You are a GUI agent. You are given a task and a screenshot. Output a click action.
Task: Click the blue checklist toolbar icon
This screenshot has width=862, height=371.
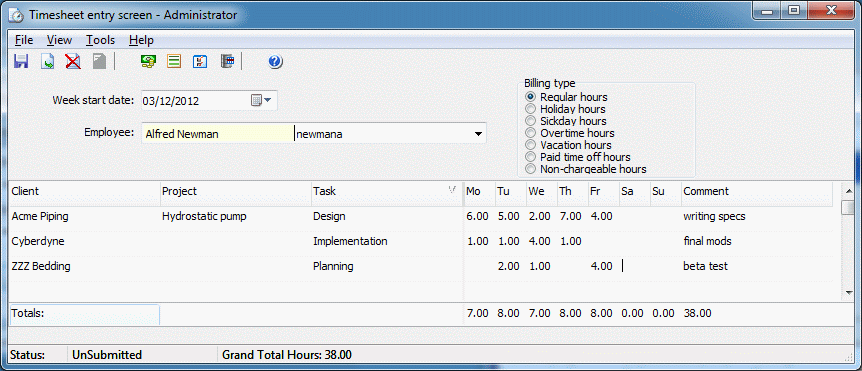[x=200, y=61]
